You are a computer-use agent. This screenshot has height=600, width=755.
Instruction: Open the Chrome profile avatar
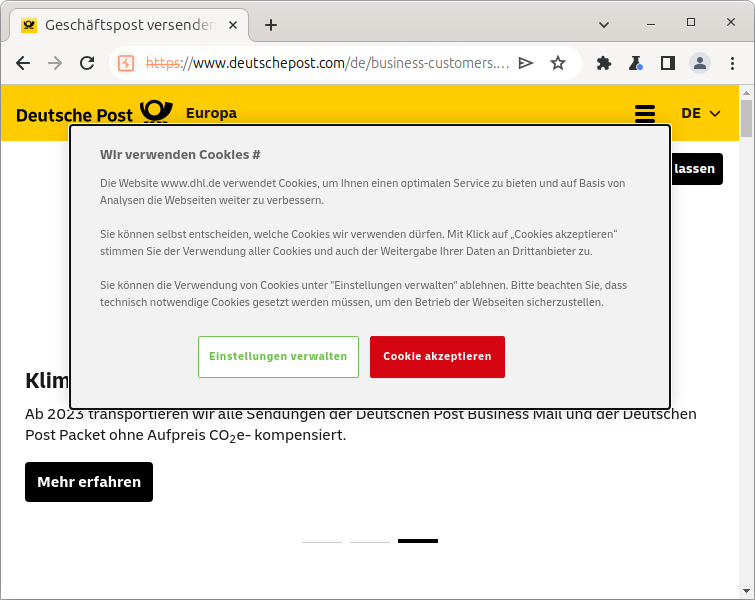click(x=700, y=63)
